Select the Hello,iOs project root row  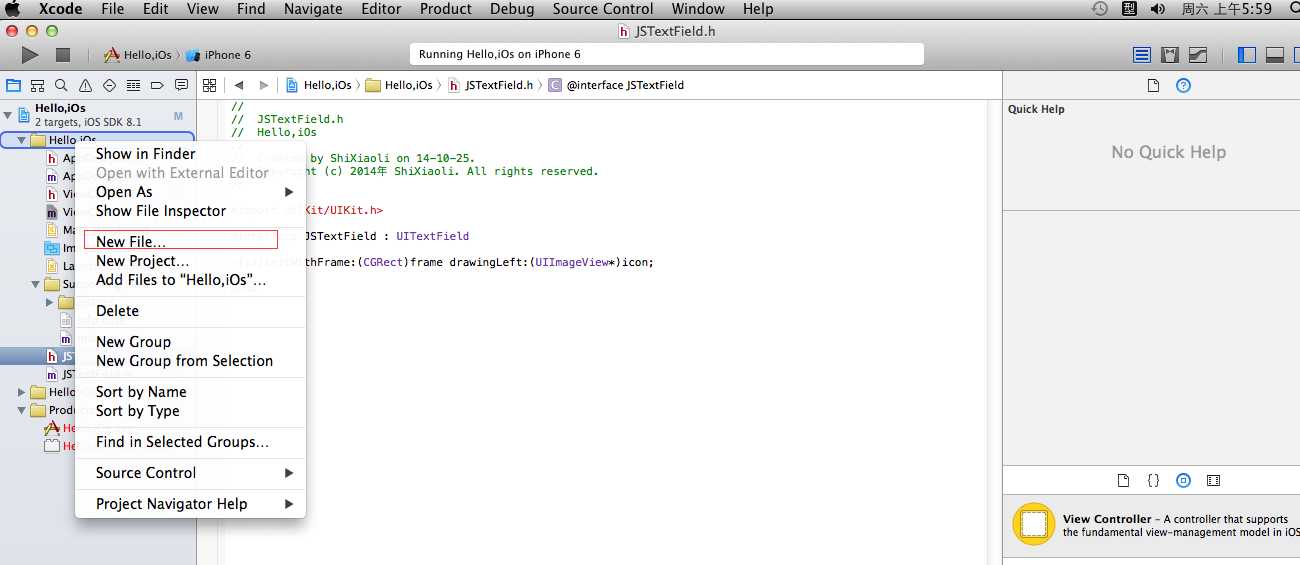98,115
